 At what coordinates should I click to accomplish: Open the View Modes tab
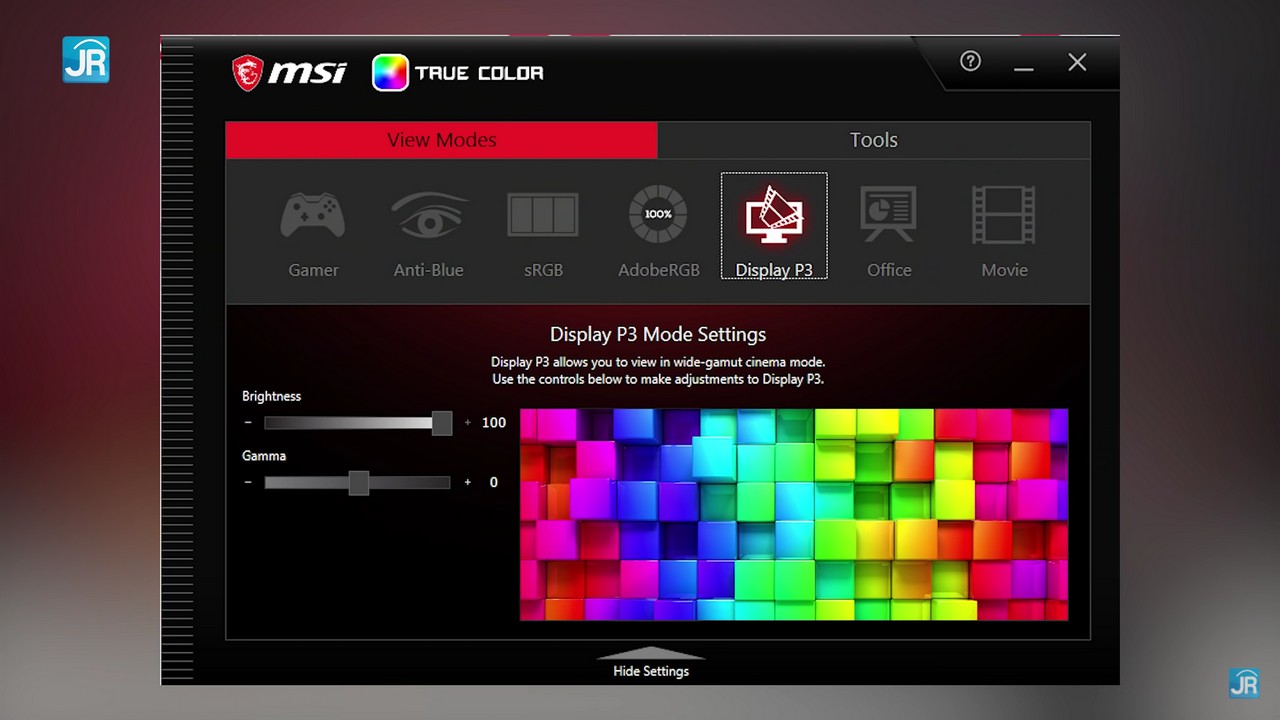(x=441, y=140)
